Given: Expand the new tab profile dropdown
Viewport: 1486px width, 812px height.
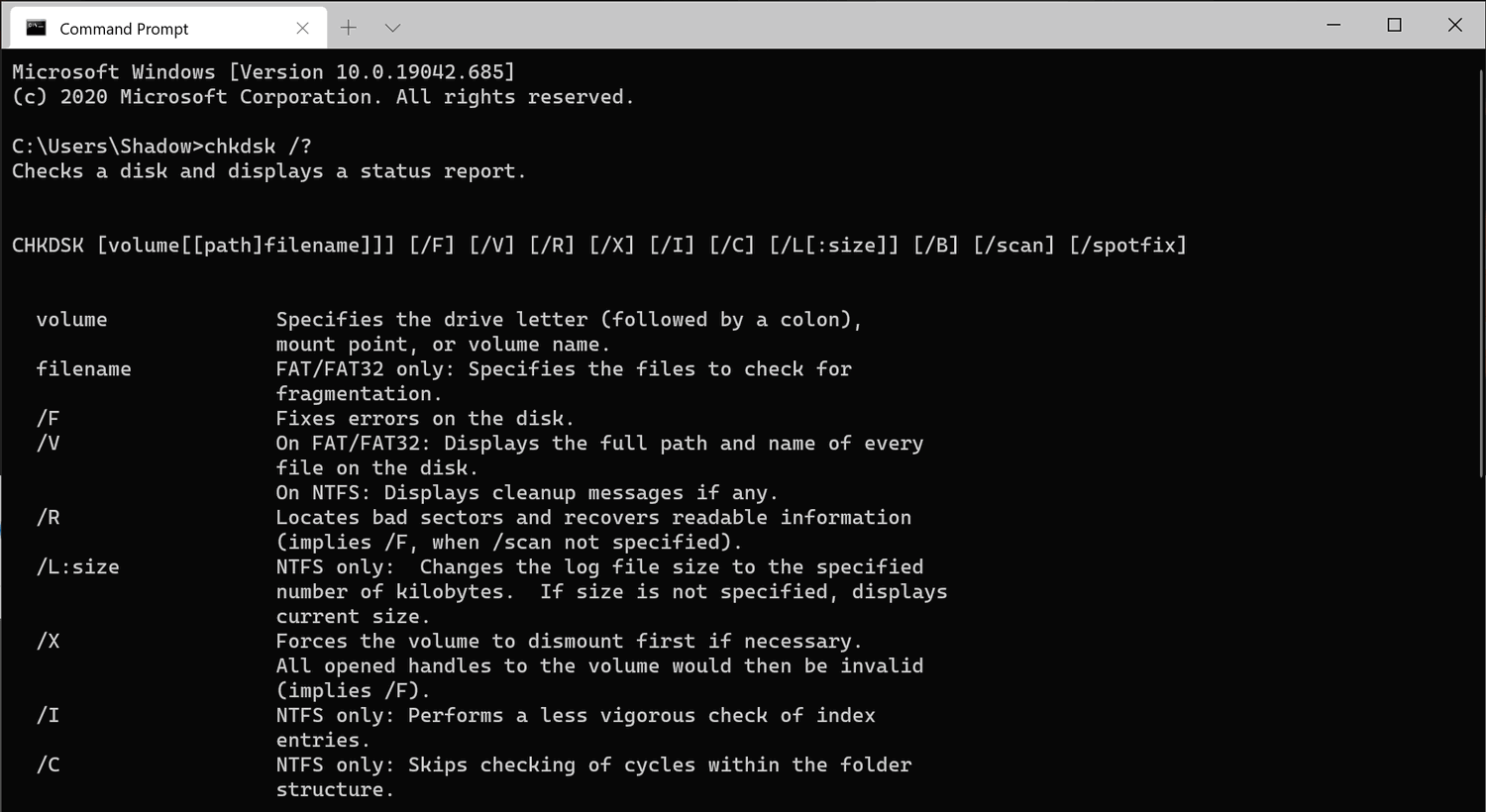Looking at the screenshot, I should 392,28.
